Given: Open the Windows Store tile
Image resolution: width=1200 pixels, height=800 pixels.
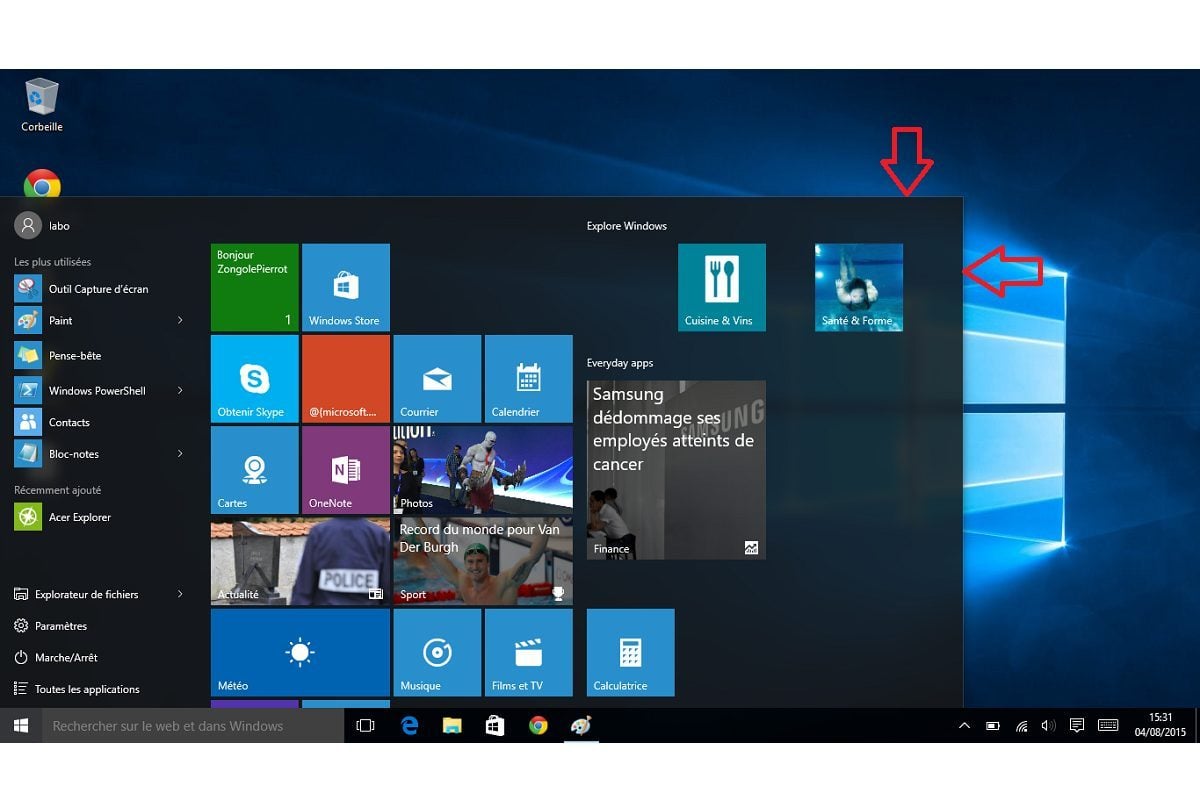Looking at the screenshot, I should coord(346,287).
